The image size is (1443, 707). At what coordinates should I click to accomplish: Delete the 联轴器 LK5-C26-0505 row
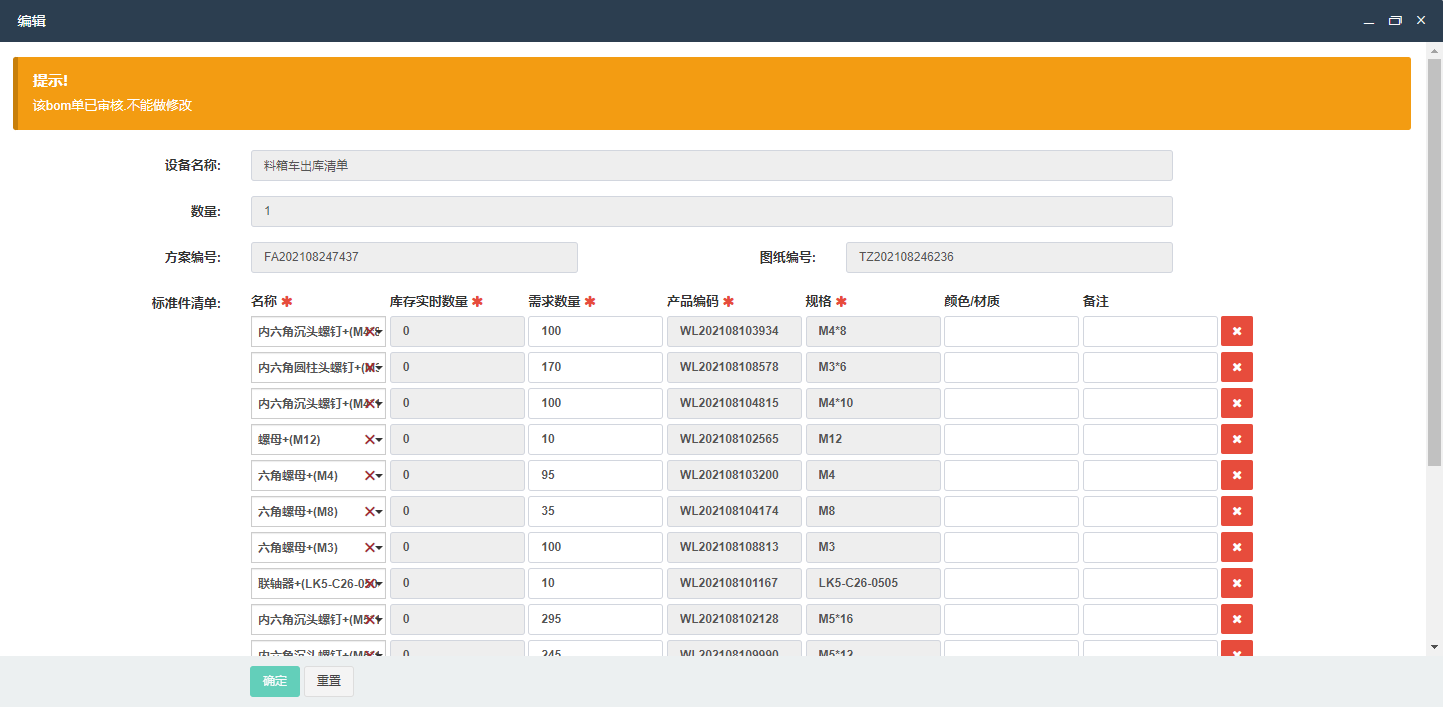[x=1236, y=583]
